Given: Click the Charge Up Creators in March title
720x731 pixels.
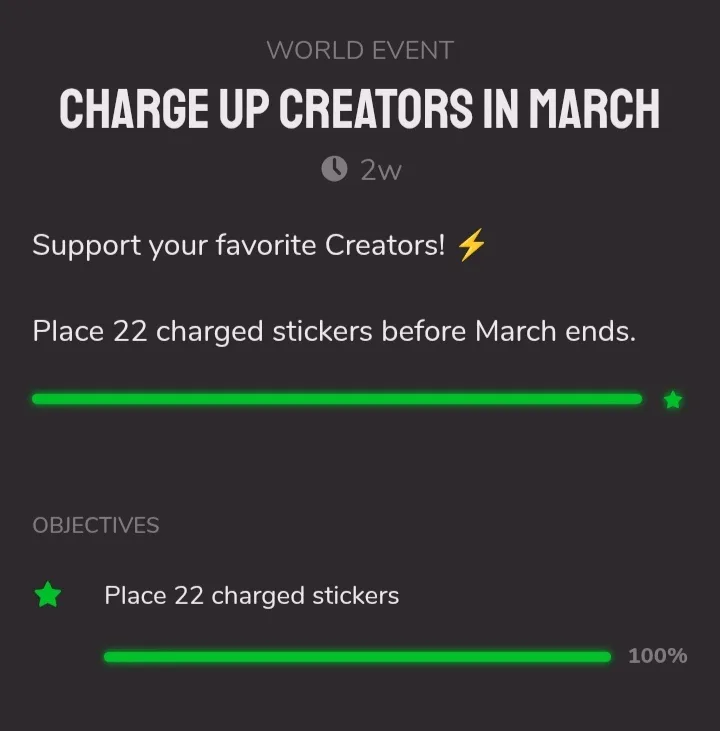Looking at the screenshot, I should pos(360,109).
